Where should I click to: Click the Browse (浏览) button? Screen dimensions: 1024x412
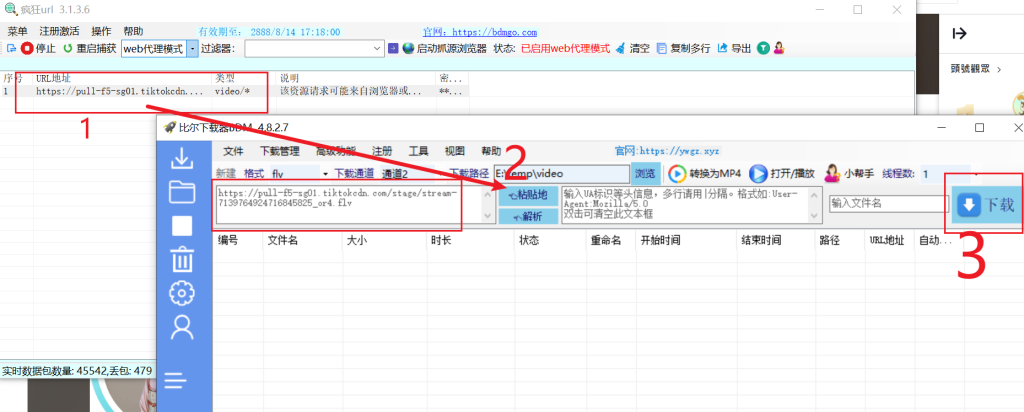click(645, 173)
